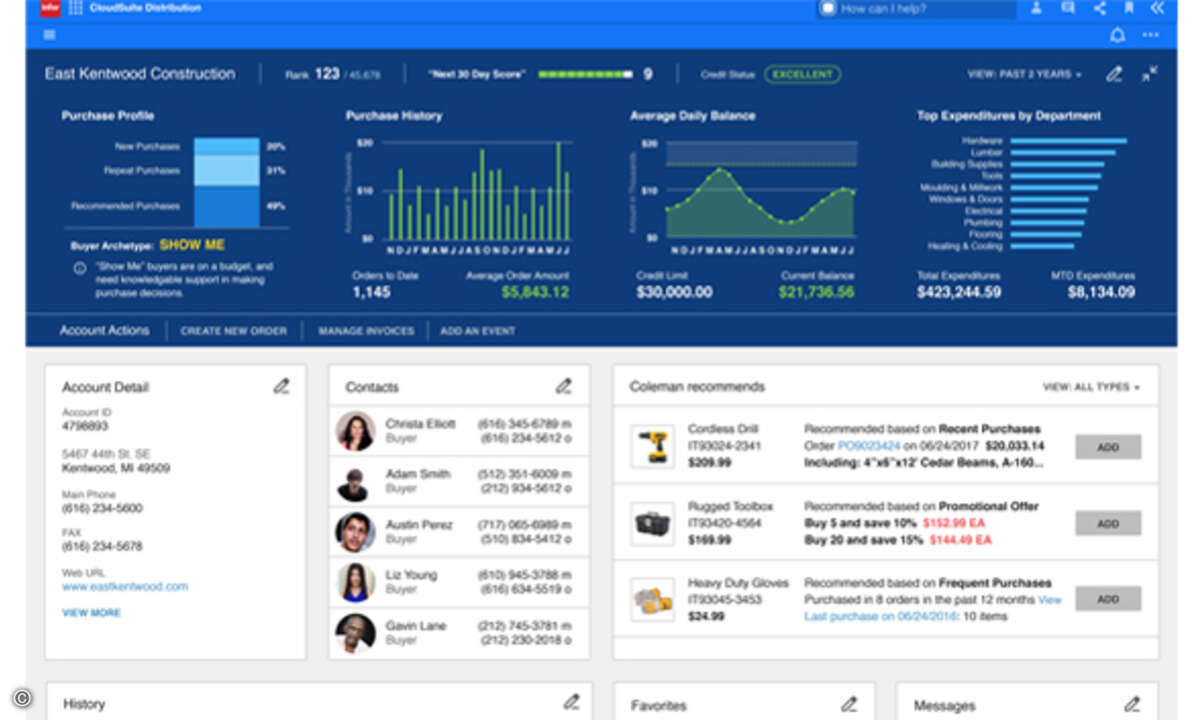
Task: Click Liz Young's avatar
Action: (x=355, y=583)
